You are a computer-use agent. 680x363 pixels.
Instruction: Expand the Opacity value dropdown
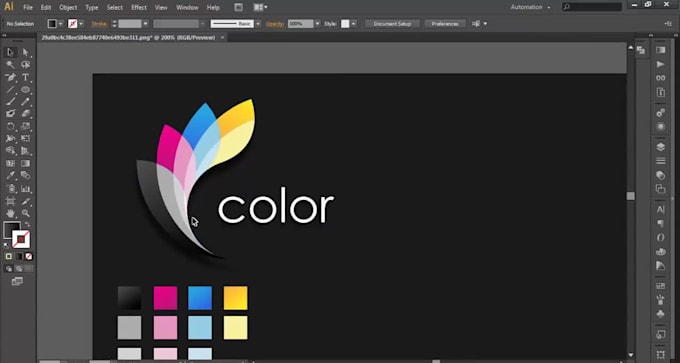(x=317, y=24)
